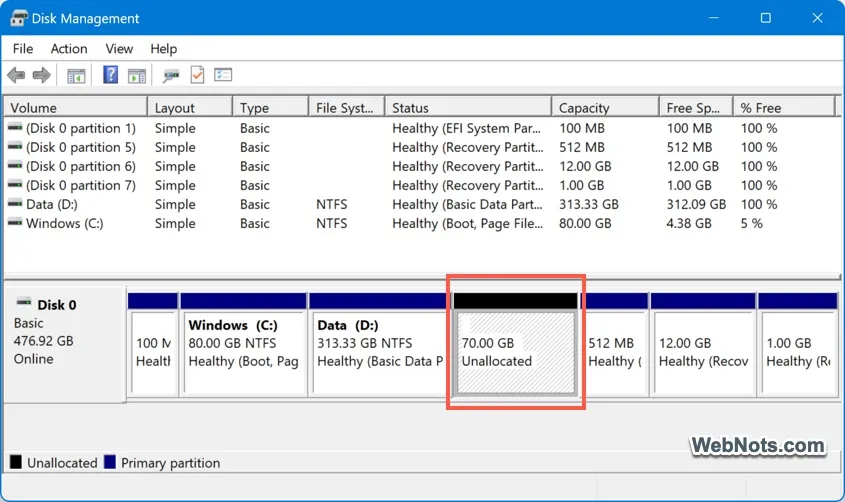Click the '5 %' free percentage cell

[x=751, y=223]
